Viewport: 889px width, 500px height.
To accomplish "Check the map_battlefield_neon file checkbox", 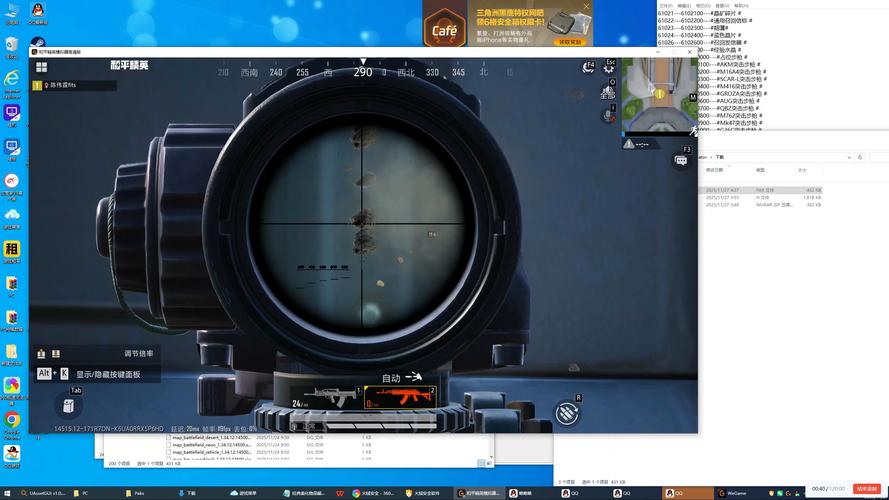I will pos(168,445).
